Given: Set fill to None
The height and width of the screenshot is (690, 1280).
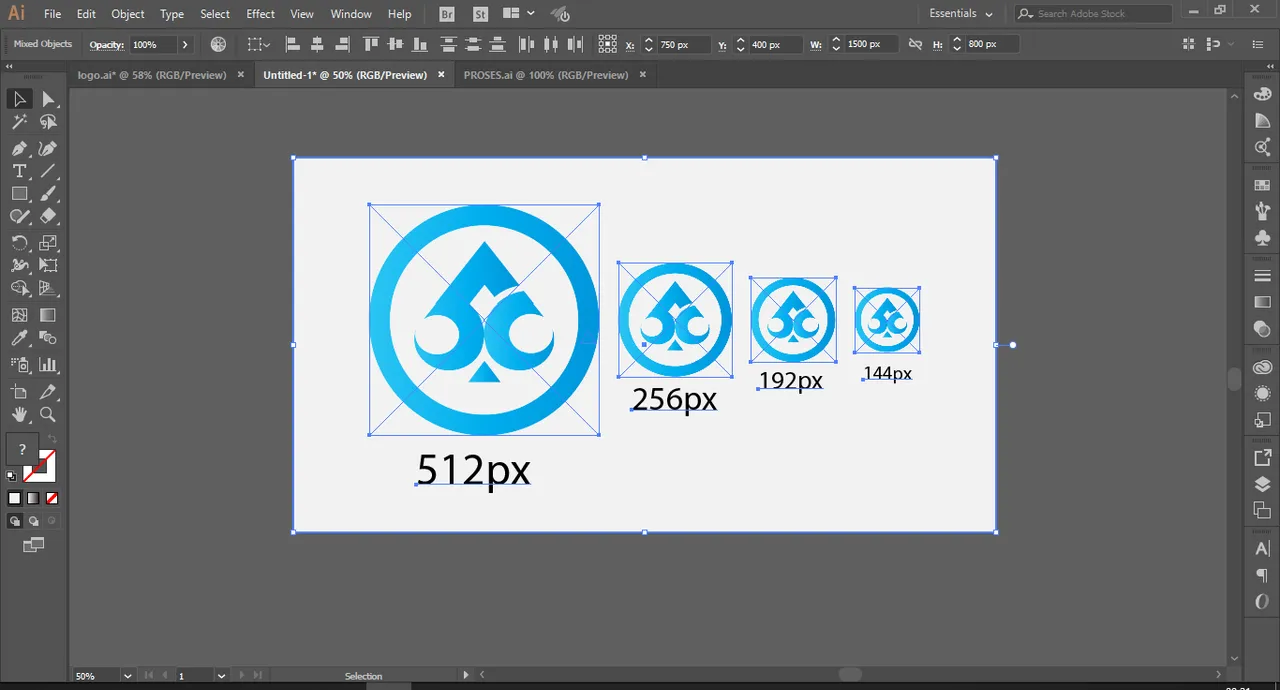Looking at the screenshot, I should [x=52, y=498].
